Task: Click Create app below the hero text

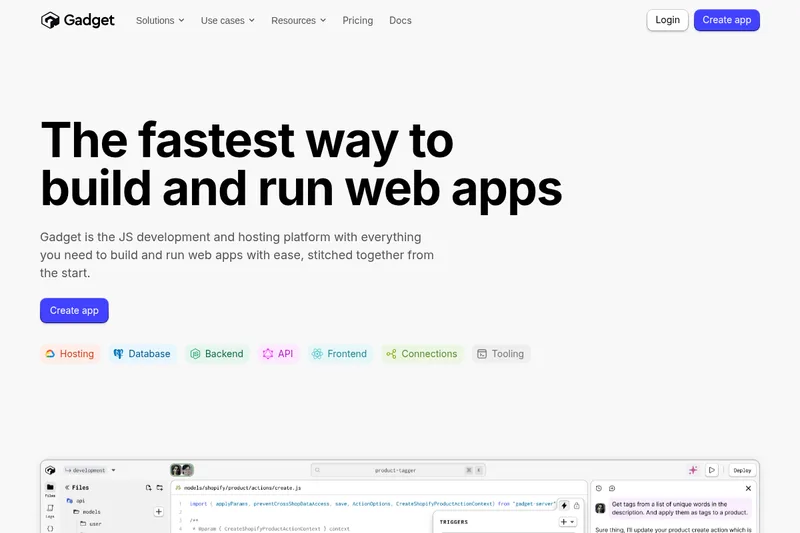Action: [x=74, y=310]
